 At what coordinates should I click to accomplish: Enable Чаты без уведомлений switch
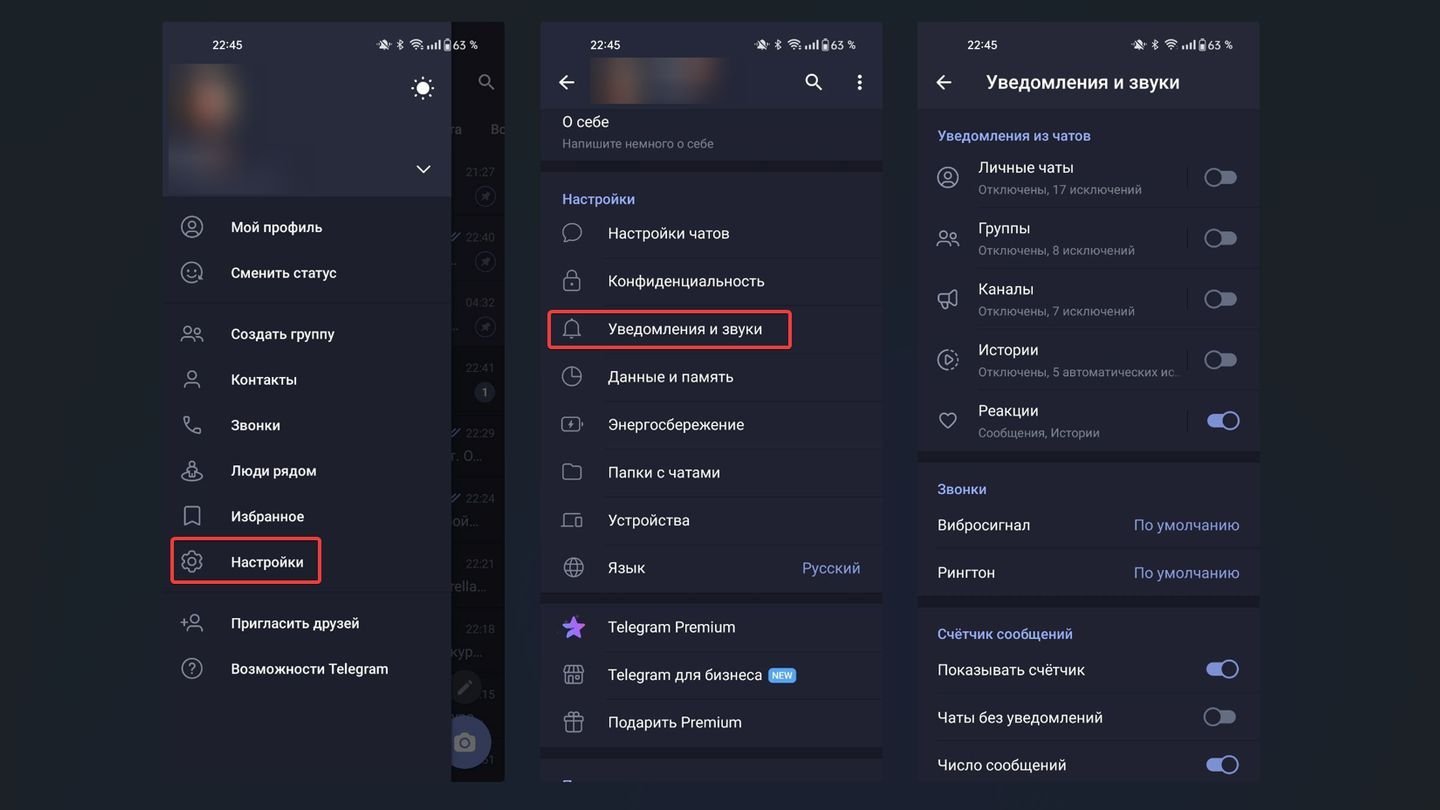(x=1220, y=717)
